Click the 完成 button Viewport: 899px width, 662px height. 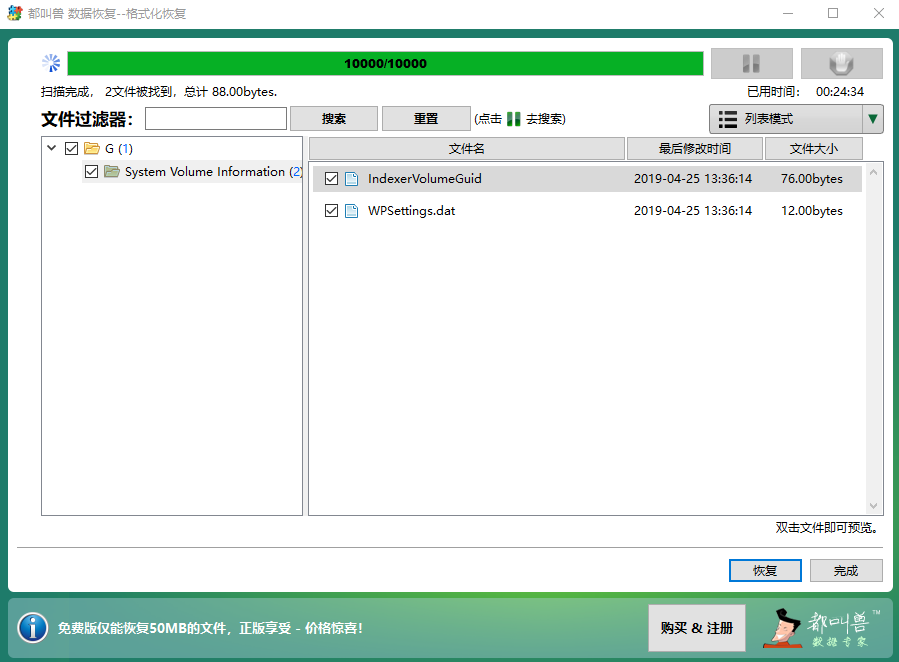coord(846,571)
